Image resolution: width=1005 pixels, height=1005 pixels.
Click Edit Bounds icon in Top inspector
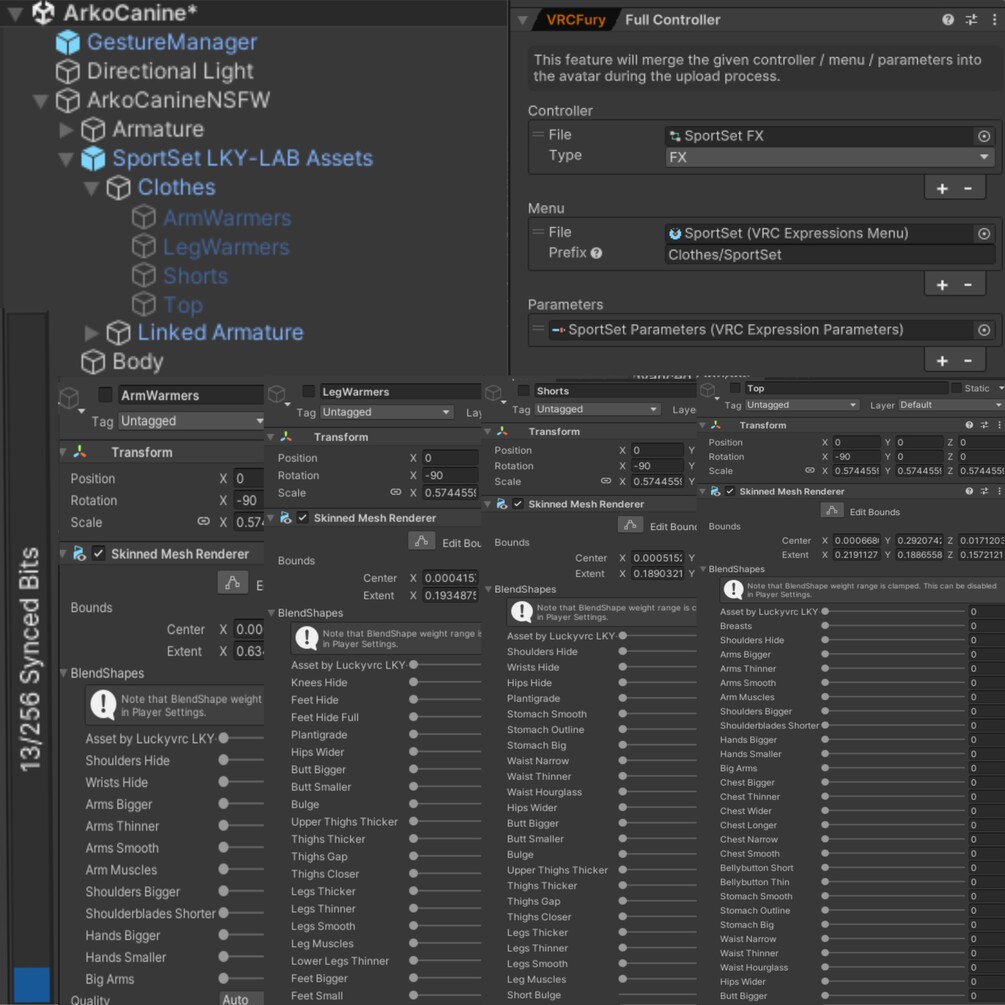click(831, 511)
